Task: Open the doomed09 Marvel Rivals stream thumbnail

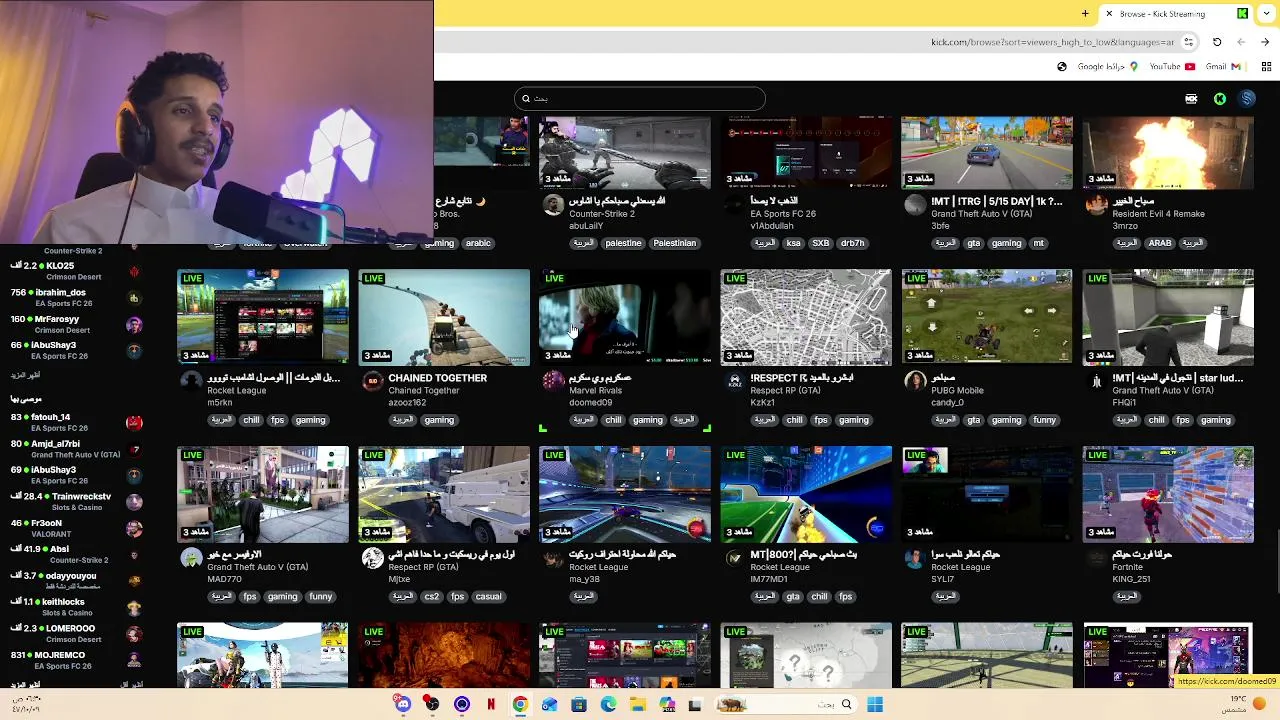Action: pyautogui.click(x=625, y=317)
